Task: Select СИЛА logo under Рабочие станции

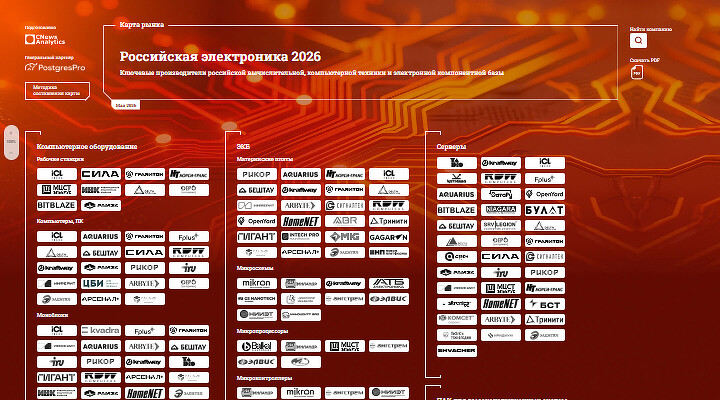Action: pyautogui.click(x=101, y=174)
